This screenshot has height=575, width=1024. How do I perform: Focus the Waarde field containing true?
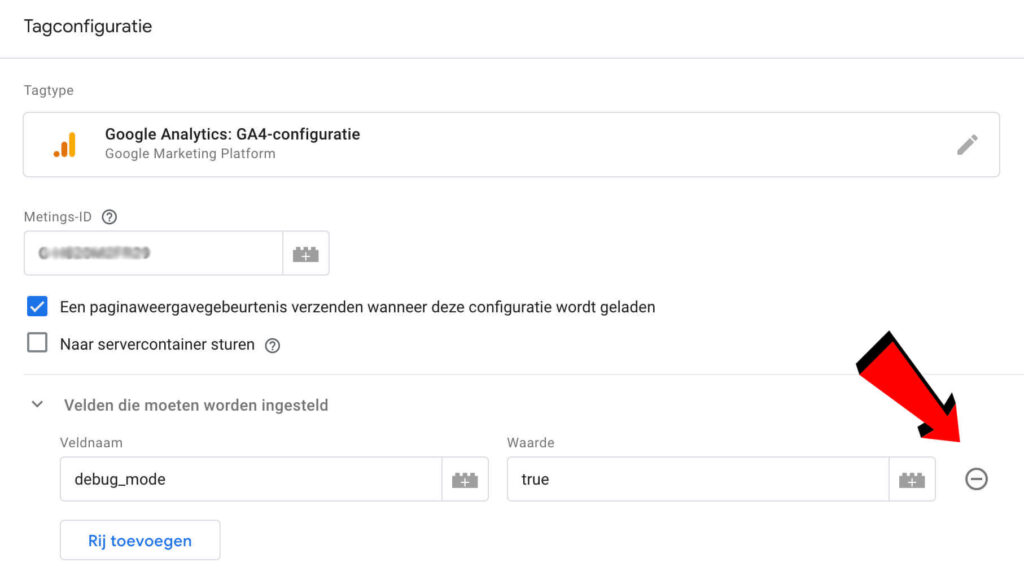tap(697, 480)
